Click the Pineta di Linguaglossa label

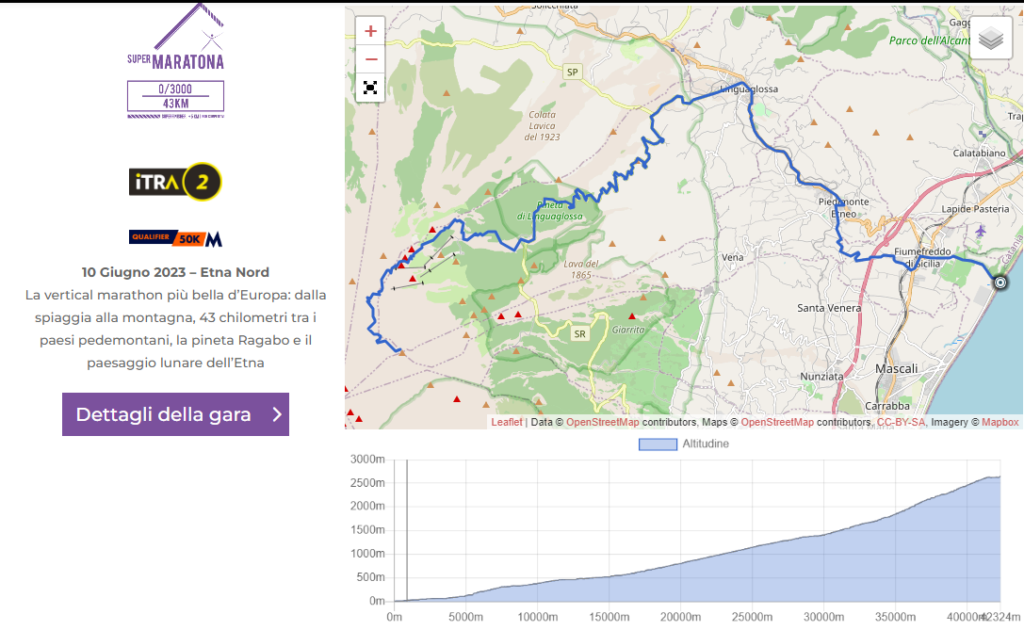(550, 210)
